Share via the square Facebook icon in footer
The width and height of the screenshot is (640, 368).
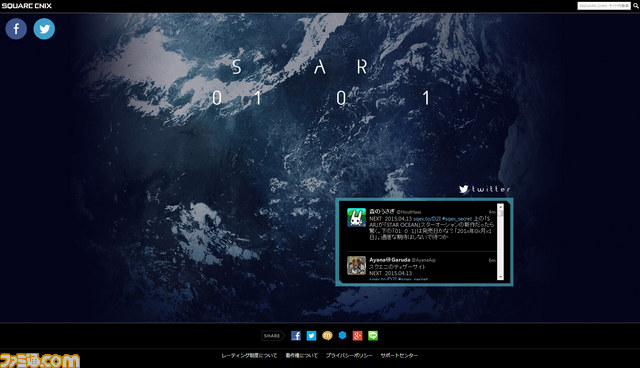[296, 335]
